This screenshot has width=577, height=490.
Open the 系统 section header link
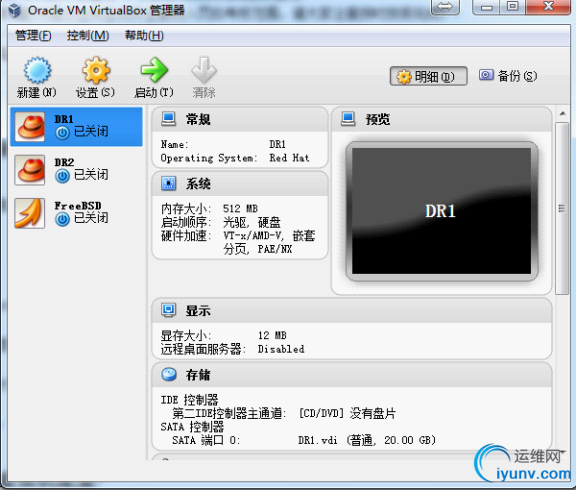(198, 184)
